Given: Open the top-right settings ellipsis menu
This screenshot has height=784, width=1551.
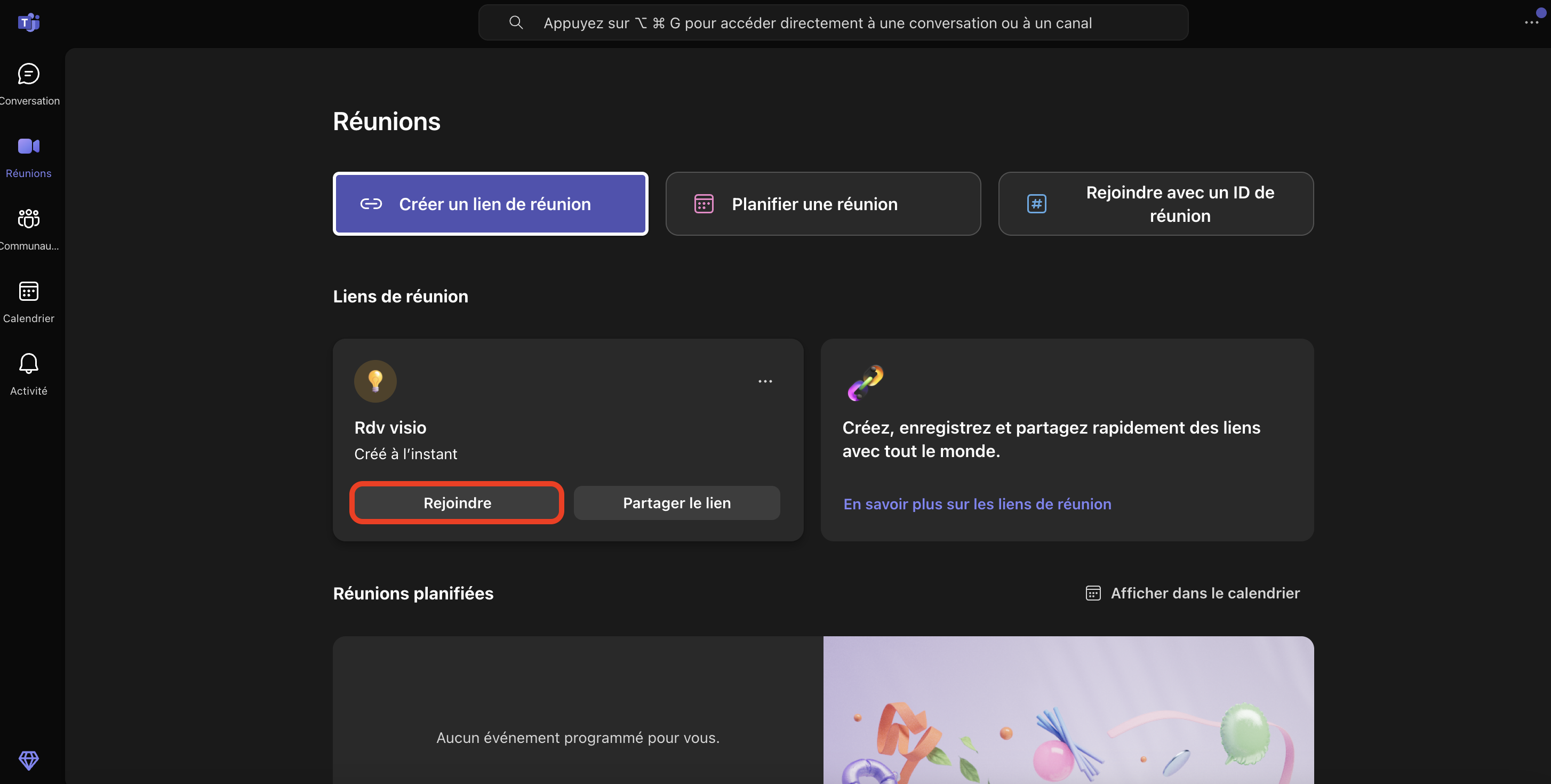Looking at the screenshot, I should (x=1531, y=23).
